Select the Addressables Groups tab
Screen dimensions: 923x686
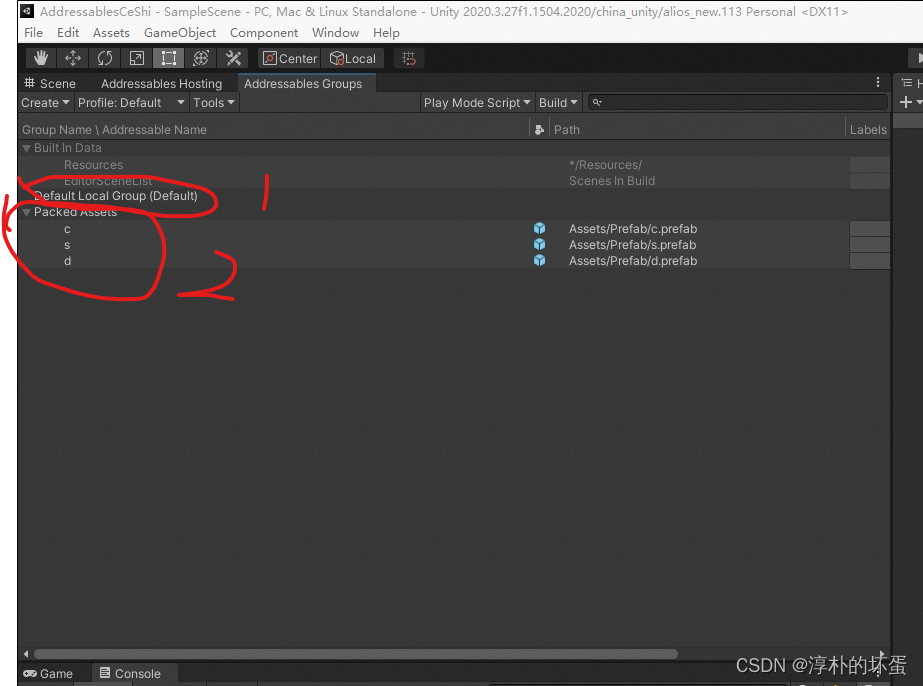(303, 84)
